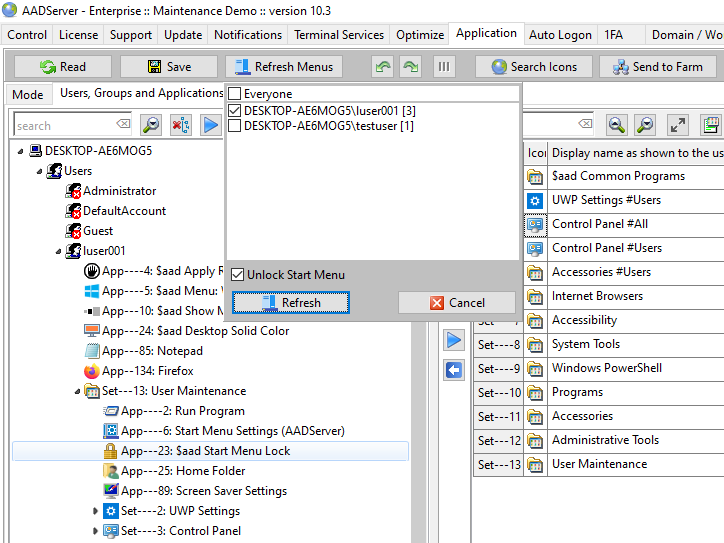Collapse the Users tree node
The height and width of the screenshot is (543, 724).
(x=41, y=171)
